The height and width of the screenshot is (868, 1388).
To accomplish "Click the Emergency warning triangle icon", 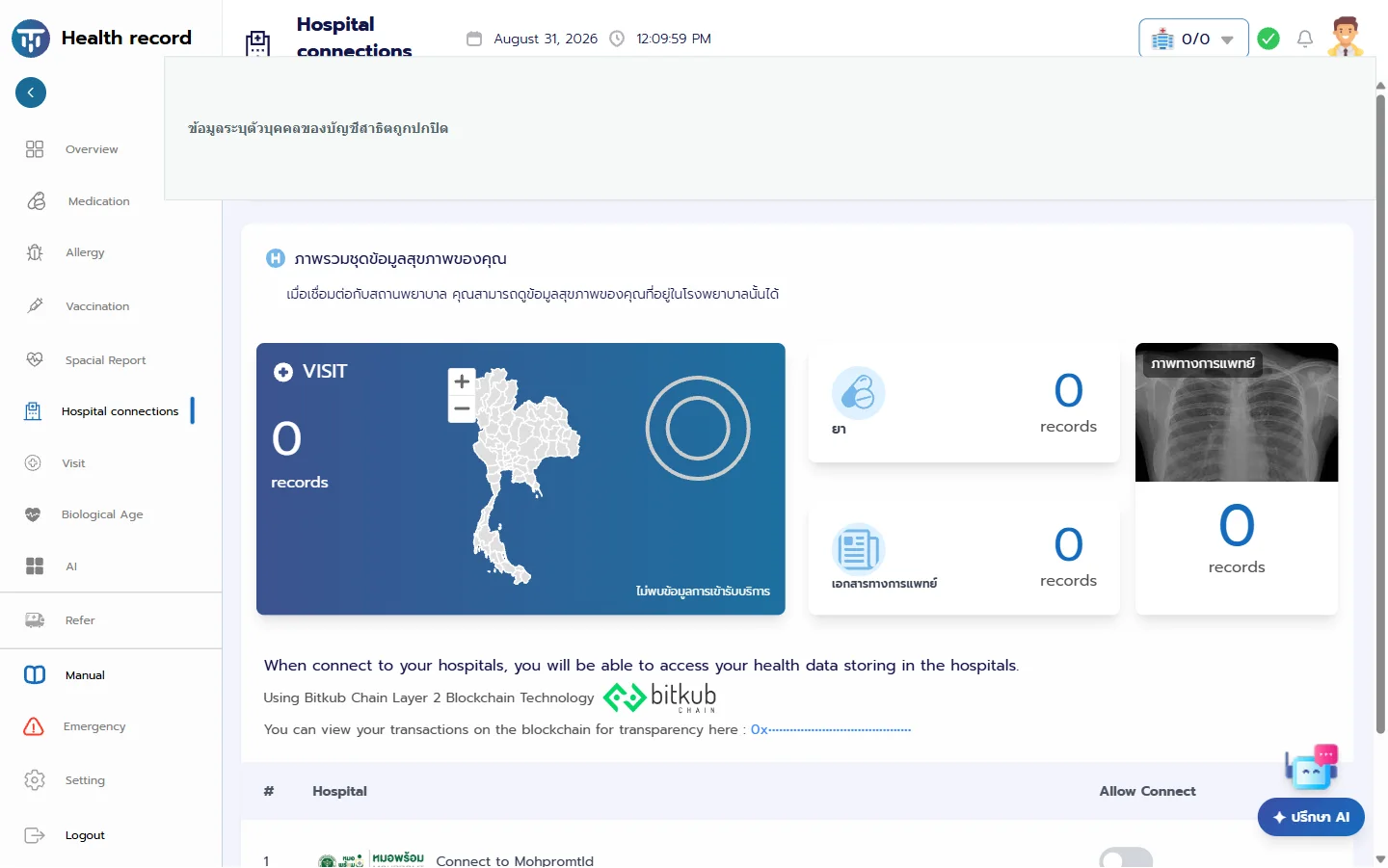I will click(34, 726).
